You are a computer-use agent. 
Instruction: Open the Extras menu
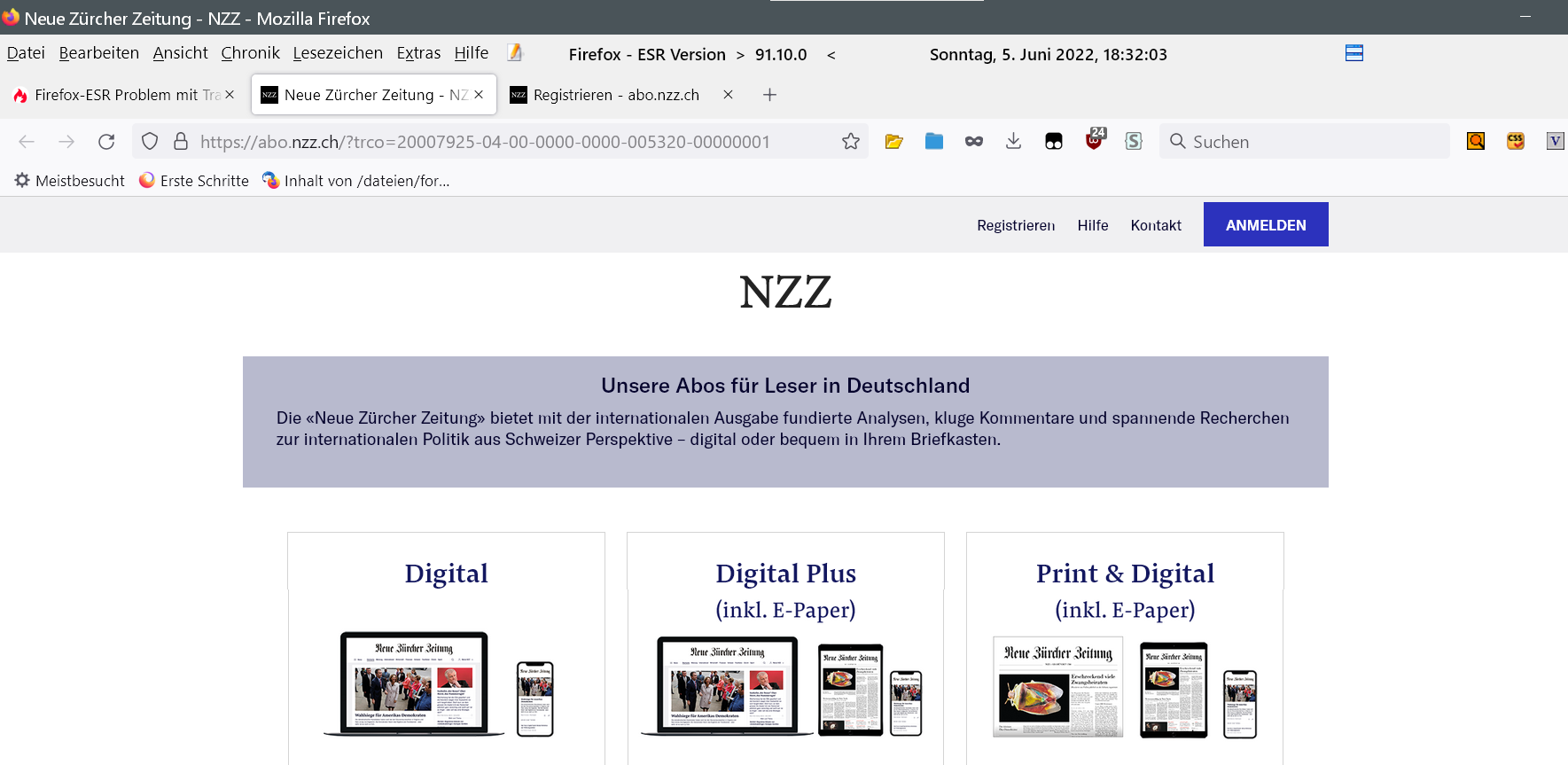point(418,53)
